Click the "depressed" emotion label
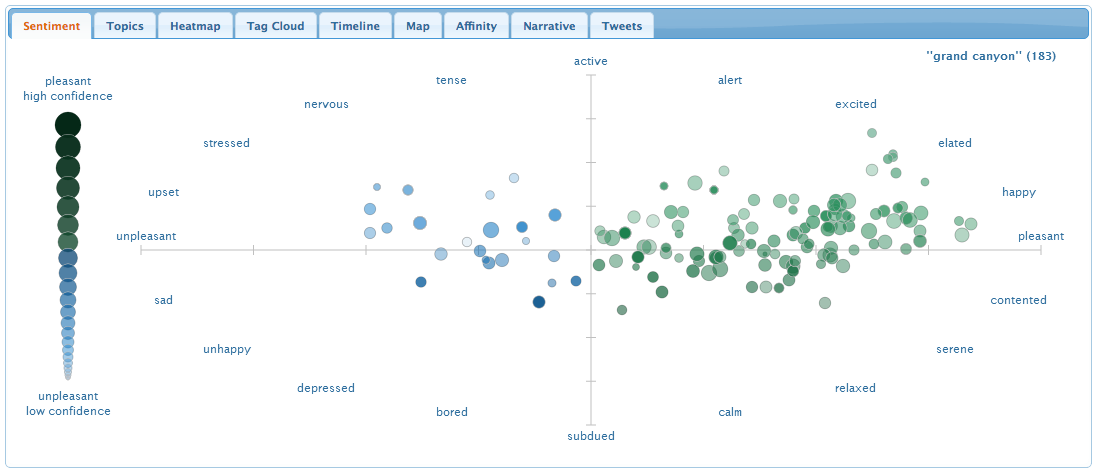 326,388
